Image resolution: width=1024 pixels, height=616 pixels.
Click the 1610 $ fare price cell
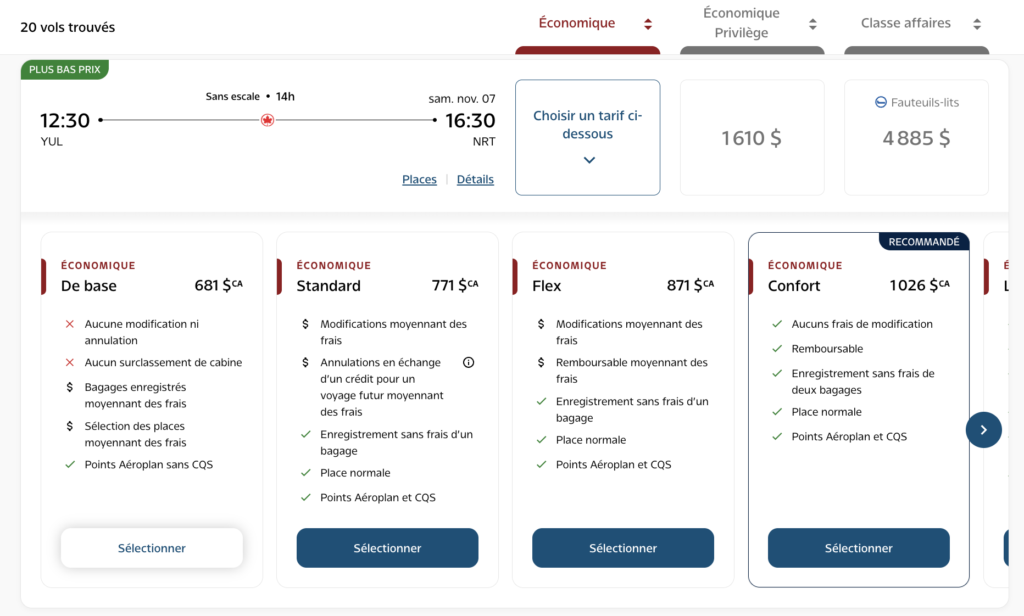click(752, 137)
